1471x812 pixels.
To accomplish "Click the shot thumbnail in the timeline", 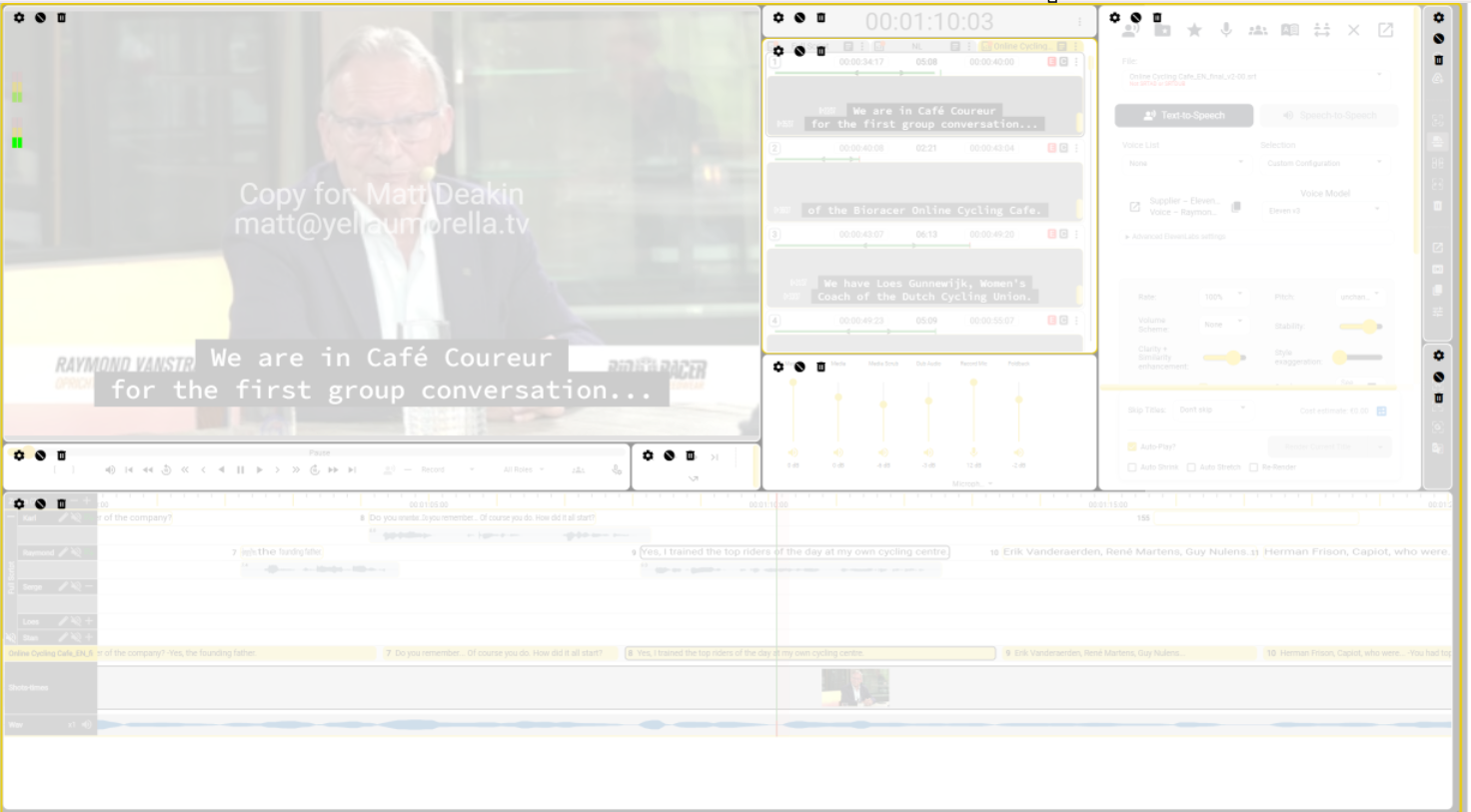I will [x=855, y=687].
